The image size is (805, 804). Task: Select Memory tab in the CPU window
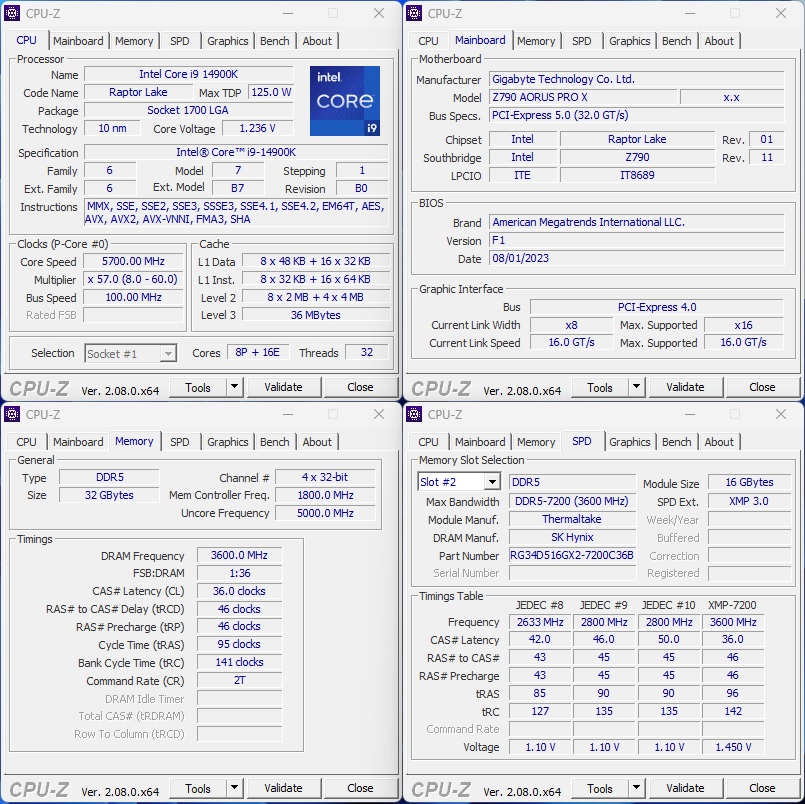134,41
